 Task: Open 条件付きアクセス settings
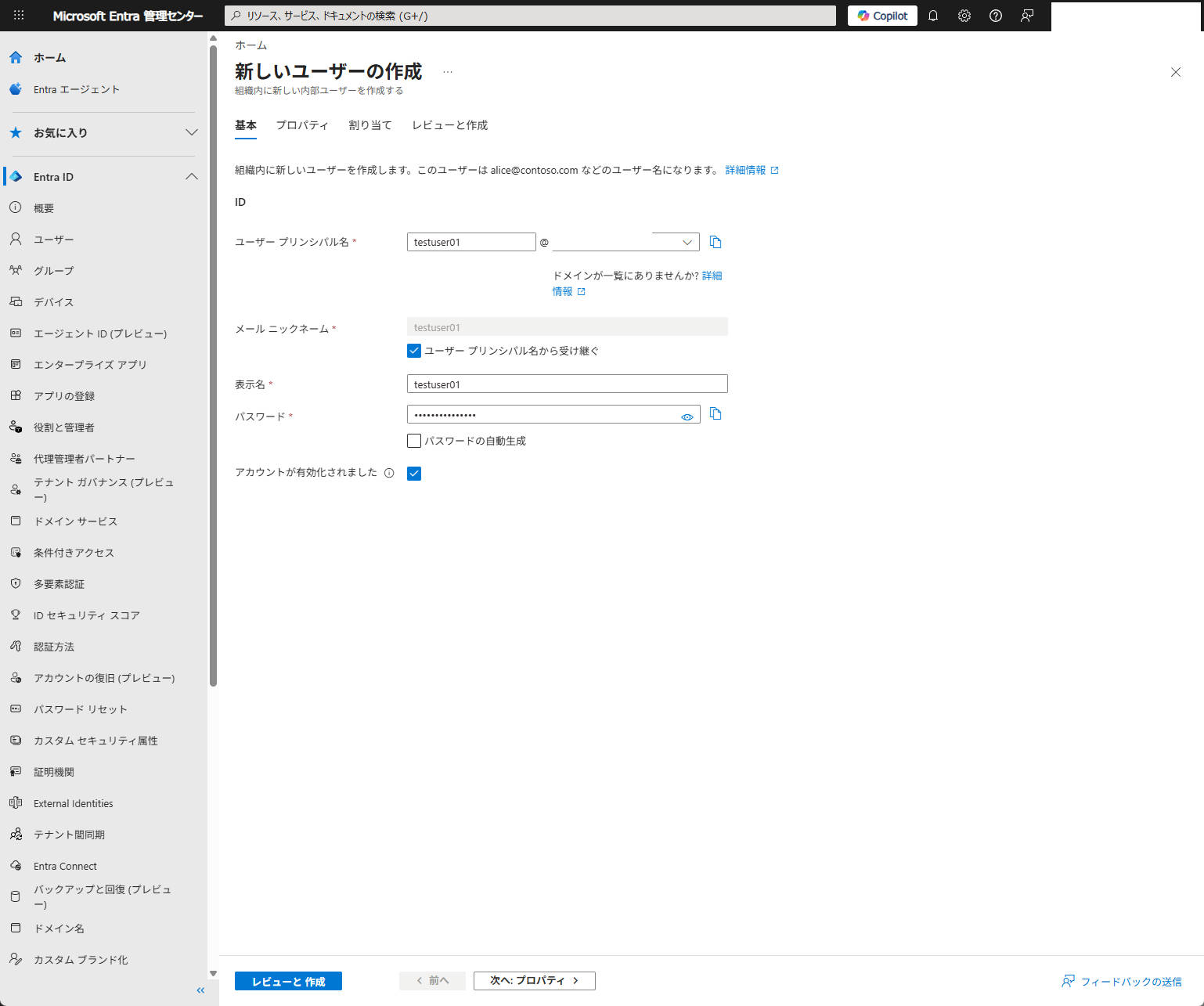coord(74,552)
